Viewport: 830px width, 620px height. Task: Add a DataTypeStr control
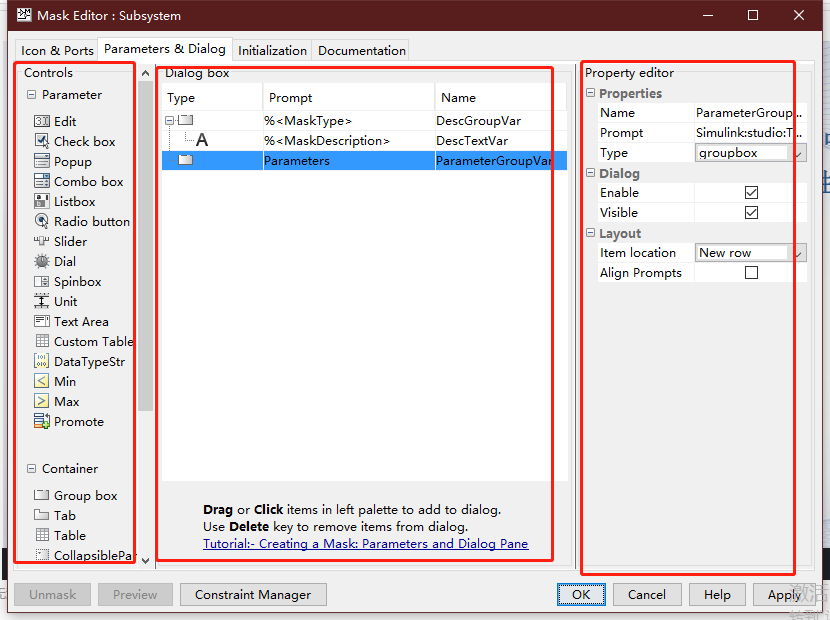(79, 362)
